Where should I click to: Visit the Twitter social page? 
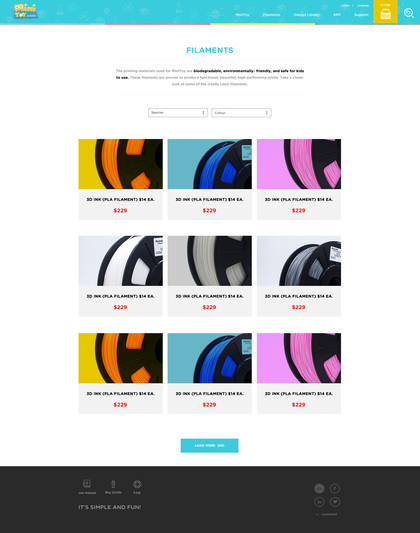pyautogui.click(x=335, y=502)
